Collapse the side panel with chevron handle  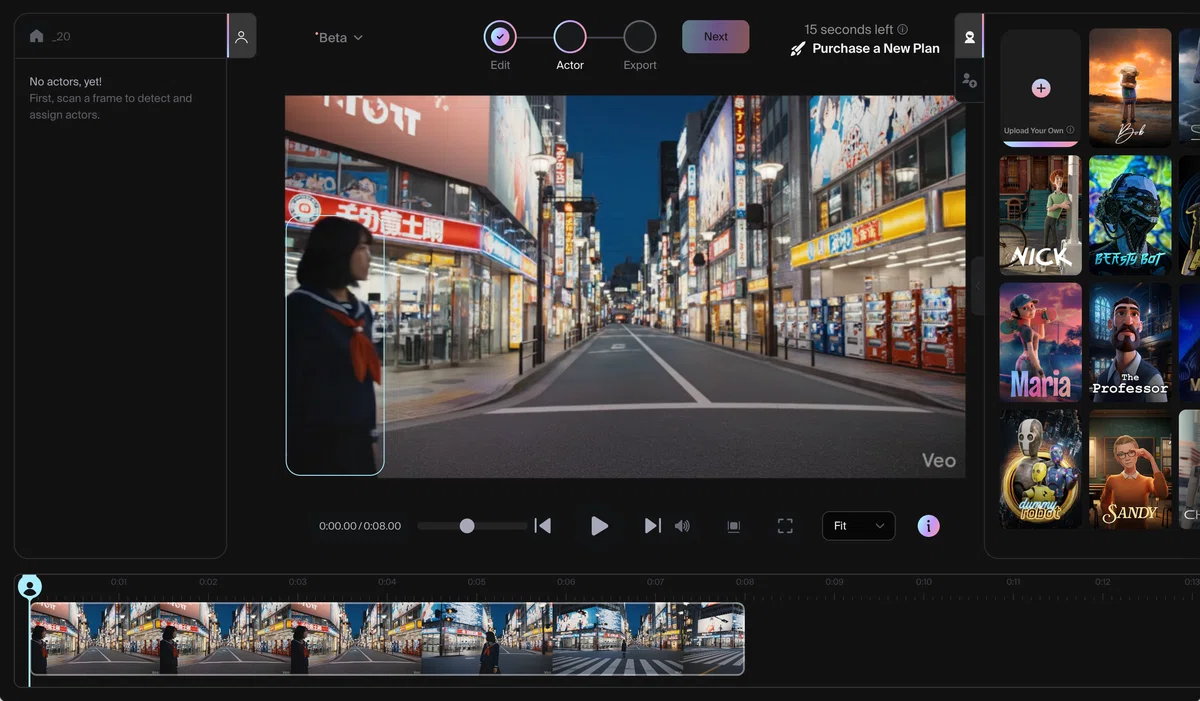[978, 287]
